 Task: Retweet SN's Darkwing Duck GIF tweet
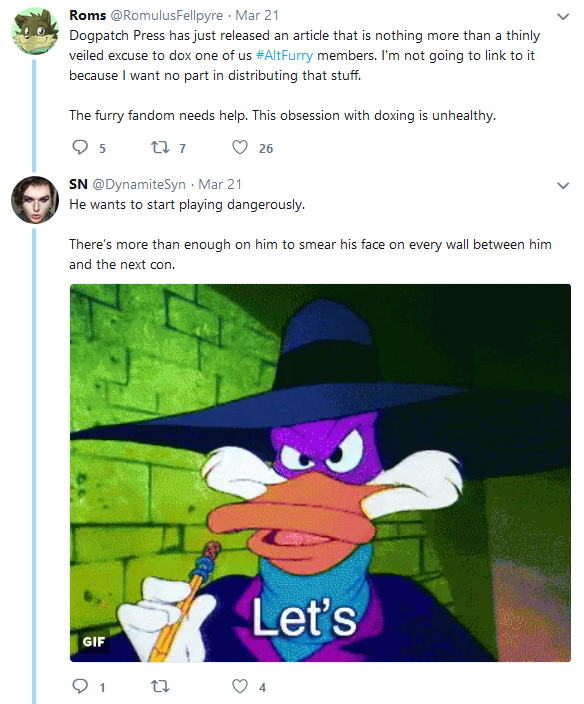pyautogui.click(x=159, y=686)
